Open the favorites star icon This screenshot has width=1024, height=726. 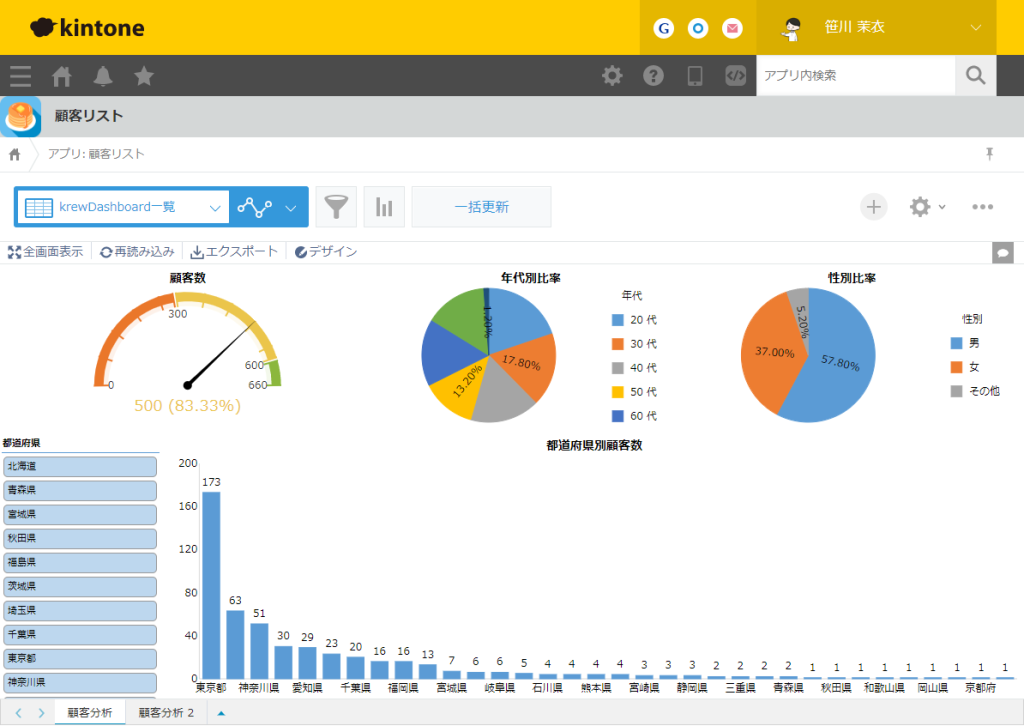tap(144, 76)
